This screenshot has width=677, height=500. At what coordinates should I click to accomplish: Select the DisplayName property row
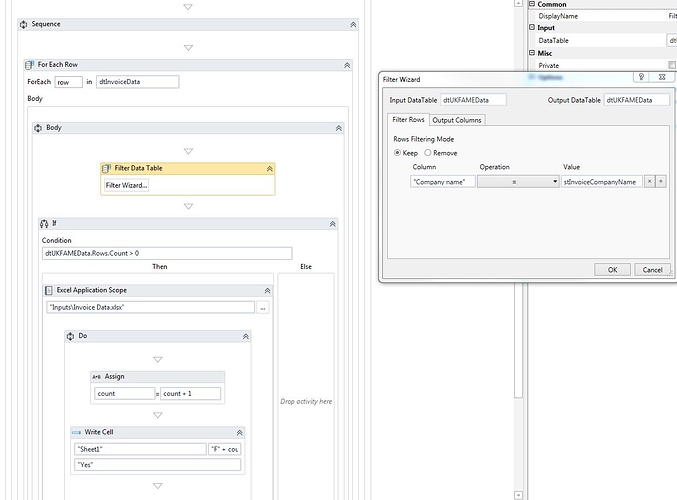click(x=603, y=16)
